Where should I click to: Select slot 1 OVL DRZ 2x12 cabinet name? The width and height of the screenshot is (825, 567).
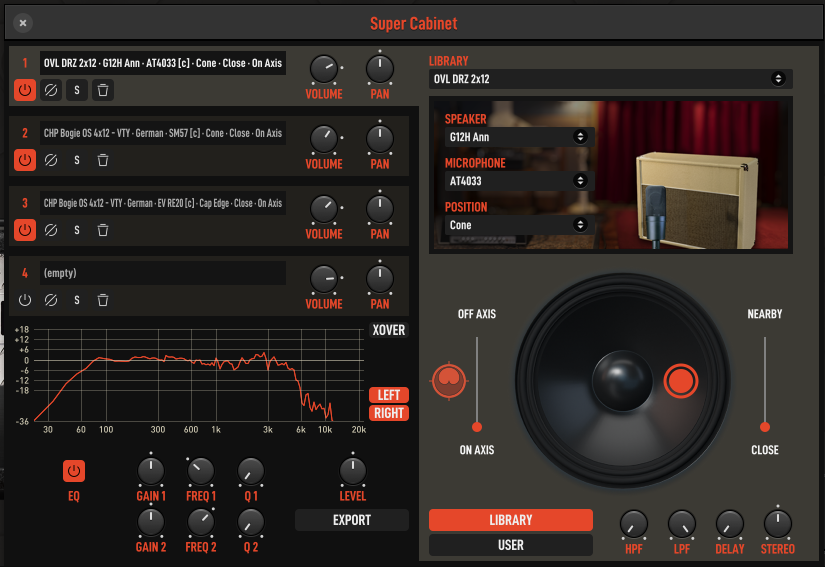(163, 63)
